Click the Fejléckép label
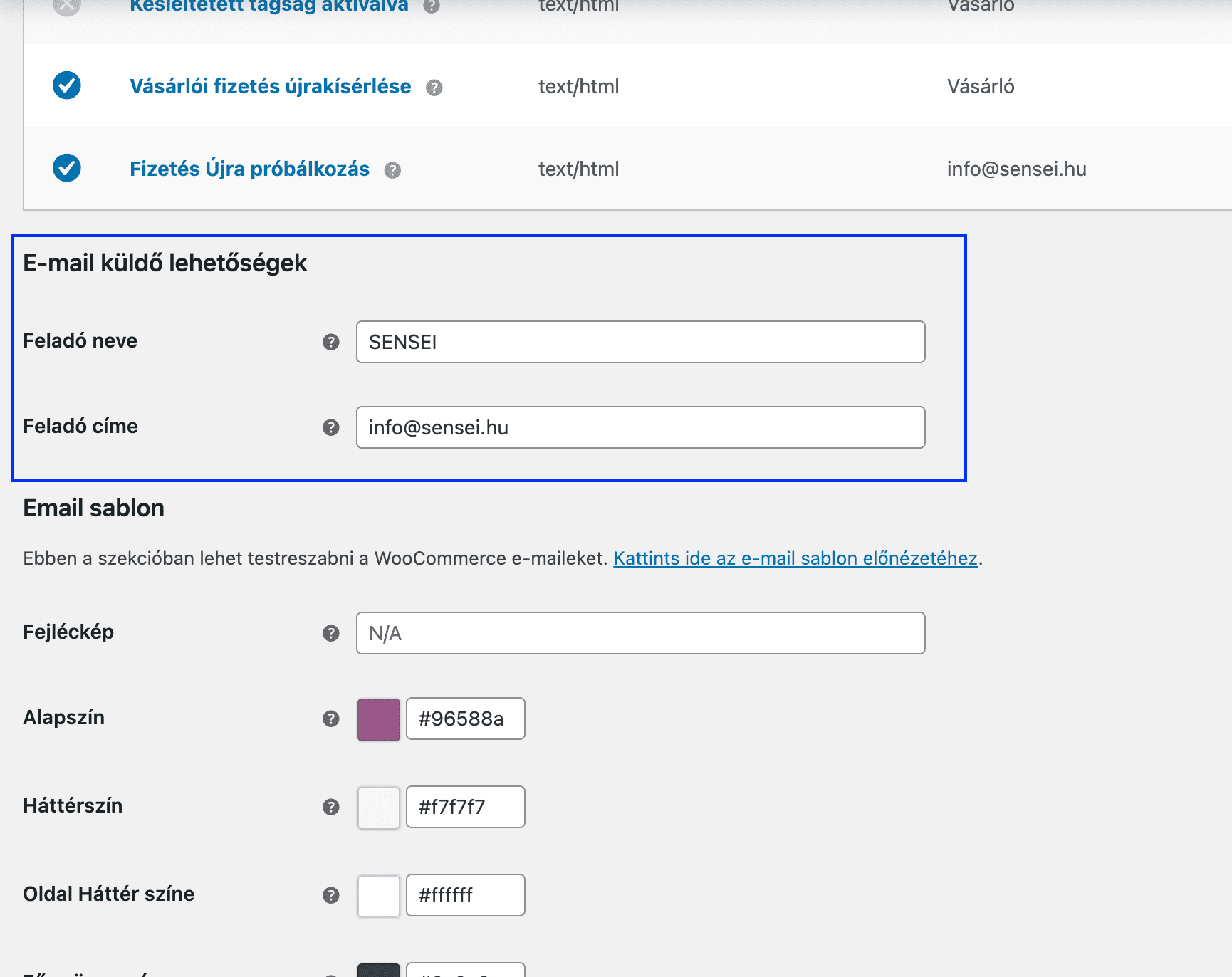 [68, 632]
